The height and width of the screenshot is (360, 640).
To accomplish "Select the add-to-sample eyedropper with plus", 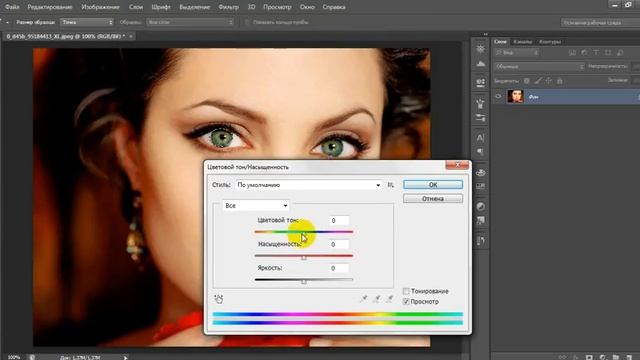I will tap(377, 299).
